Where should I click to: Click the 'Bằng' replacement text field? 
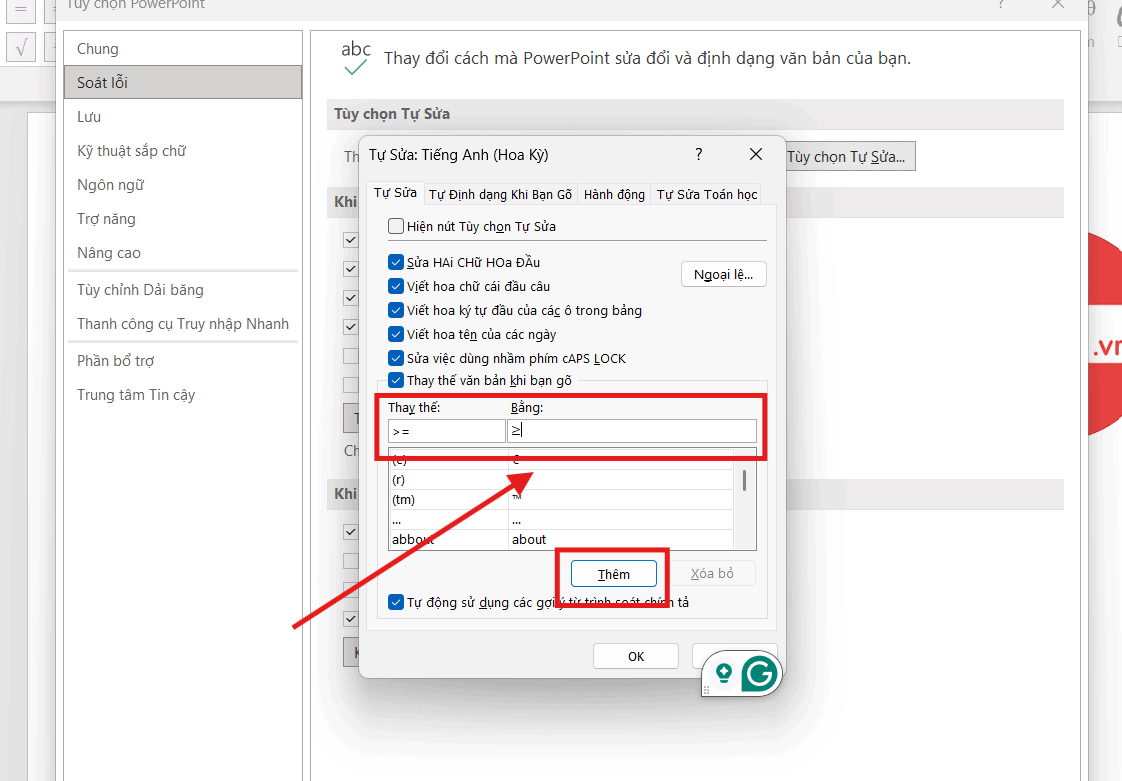[x=632, y=431]
